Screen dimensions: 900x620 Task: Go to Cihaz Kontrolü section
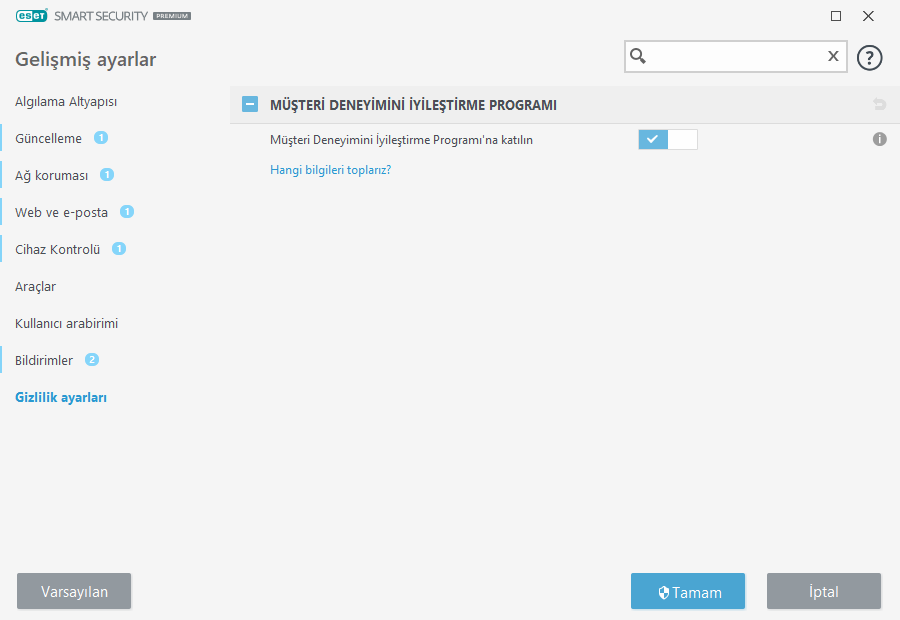click(x=58, y=249)
